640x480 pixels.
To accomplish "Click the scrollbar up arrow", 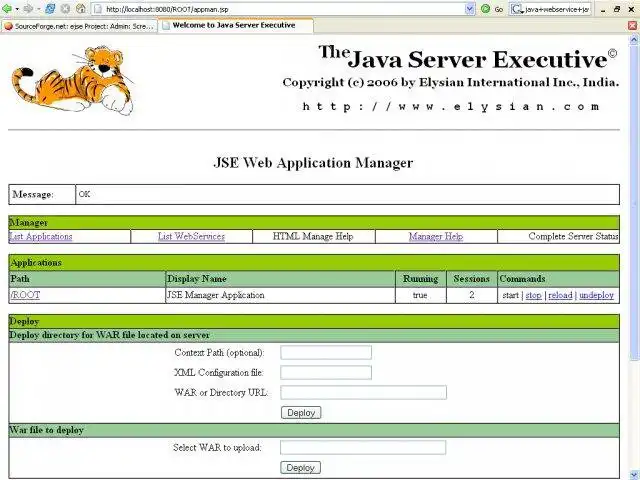I will click(634, 39).
